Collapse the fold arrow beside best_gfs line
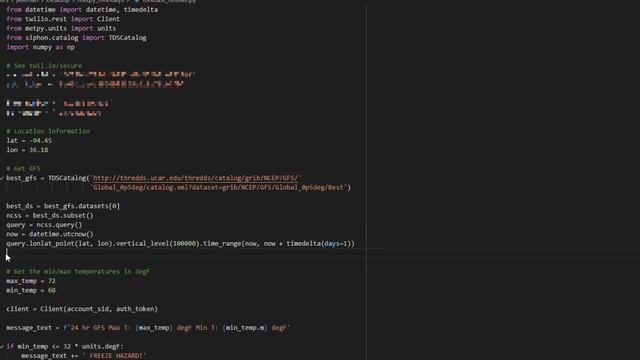Screen dimensions: 640x360 click(x=2, y=178)
